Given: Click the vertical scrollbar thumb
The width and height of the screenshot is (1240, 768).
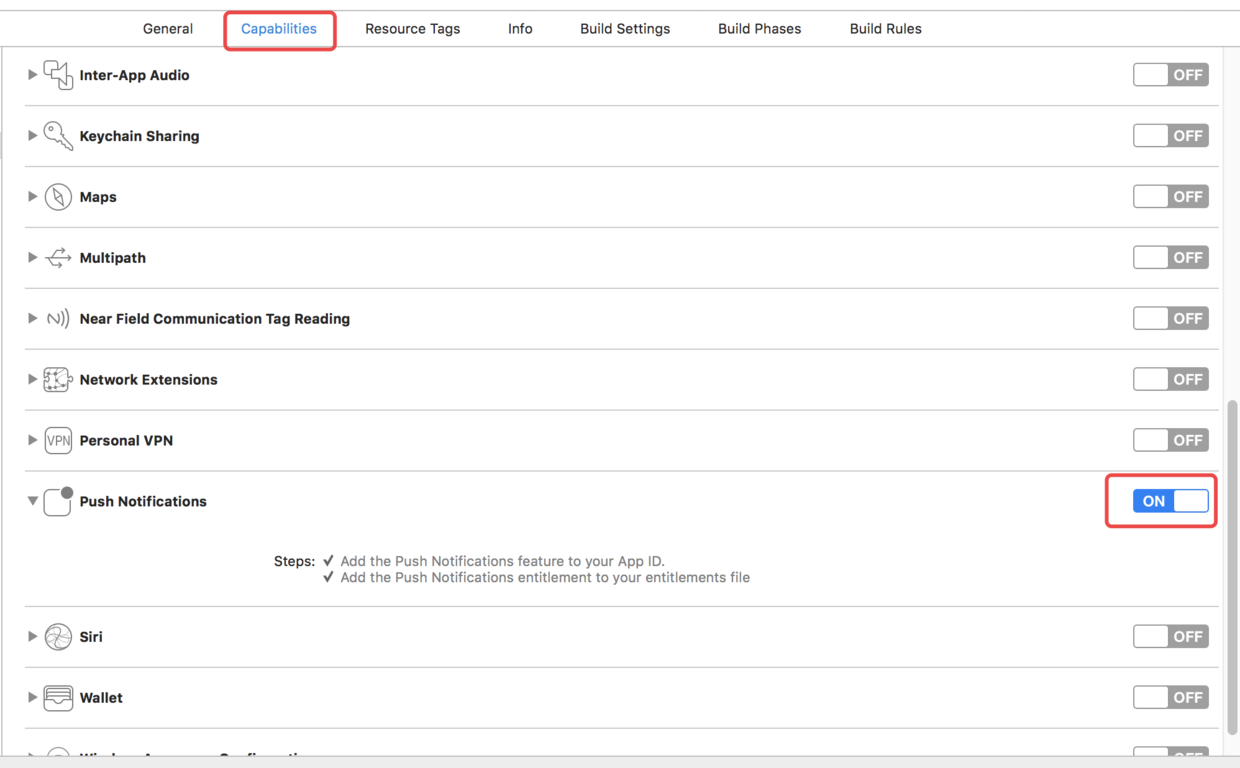Looking at the screenshot, I should (1232, 566).
